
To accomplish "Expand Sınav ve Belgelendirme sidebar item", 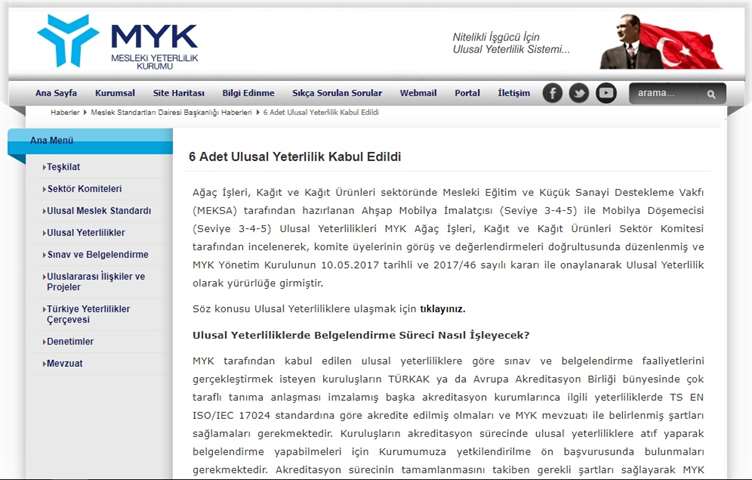I will [96, 255].
